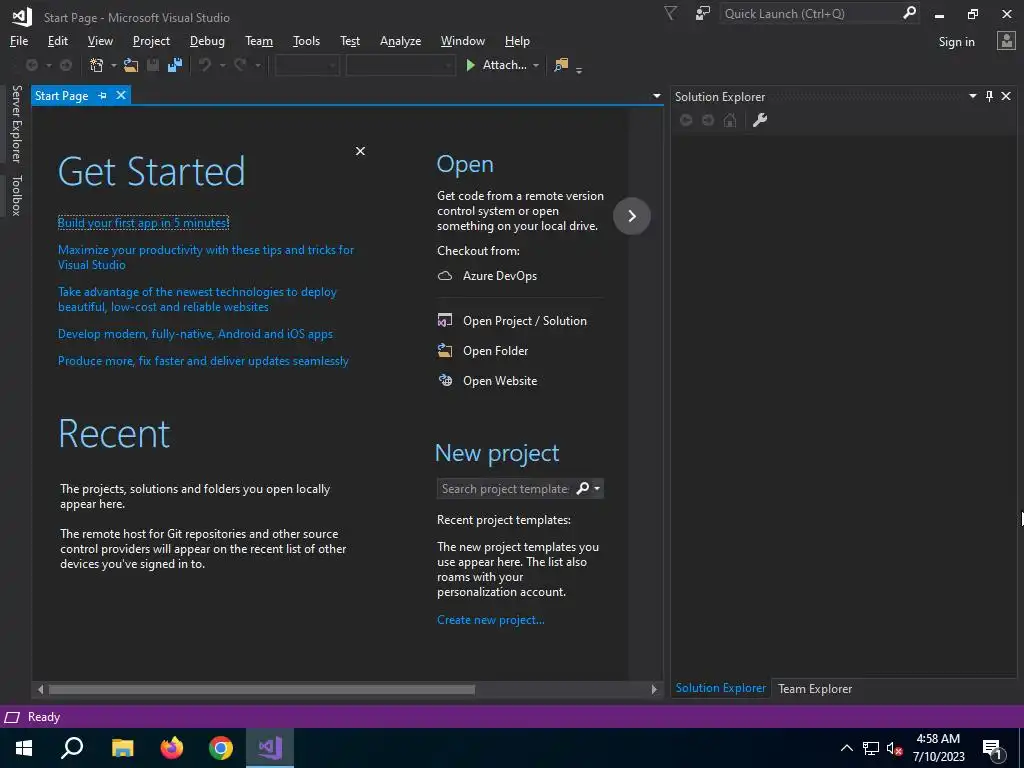1024x768 pixels.
Task: Click the Save All toolbar icon
Action: [x=175, y=65]
